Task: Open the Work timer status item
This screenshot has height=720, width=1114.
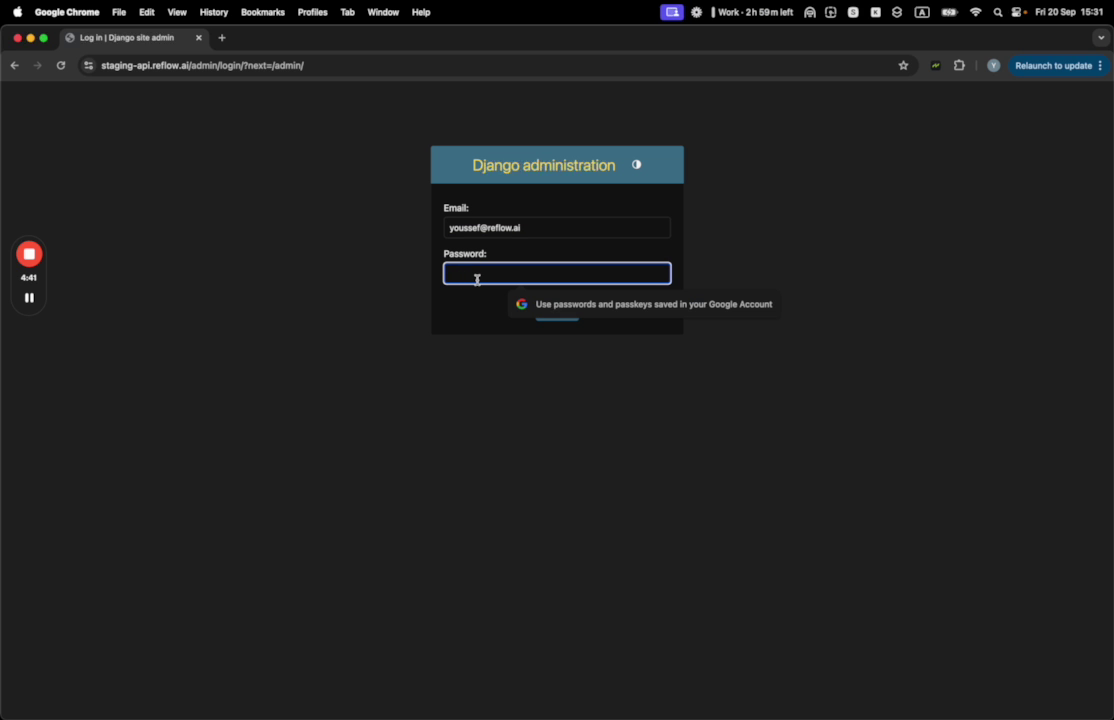Action: coord(752,12)
